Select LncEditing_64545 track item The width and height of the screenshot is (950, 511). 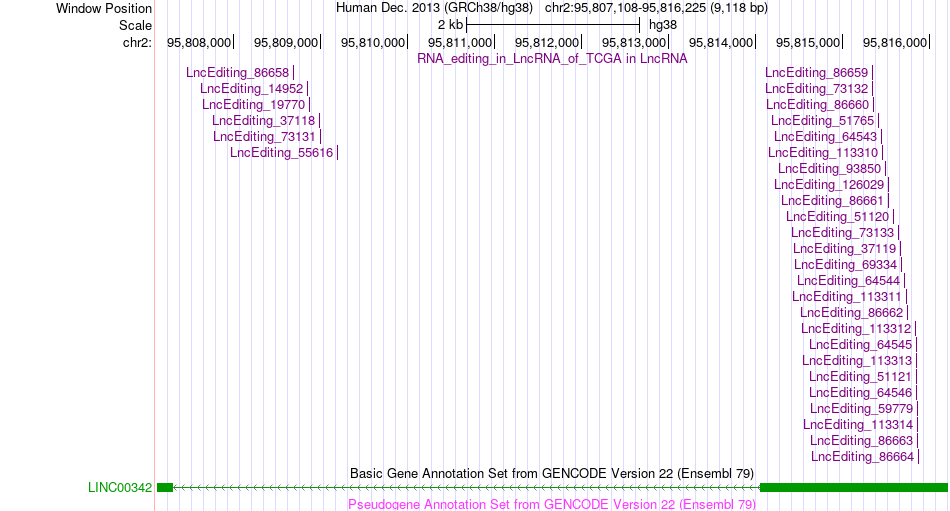(861, 345)
